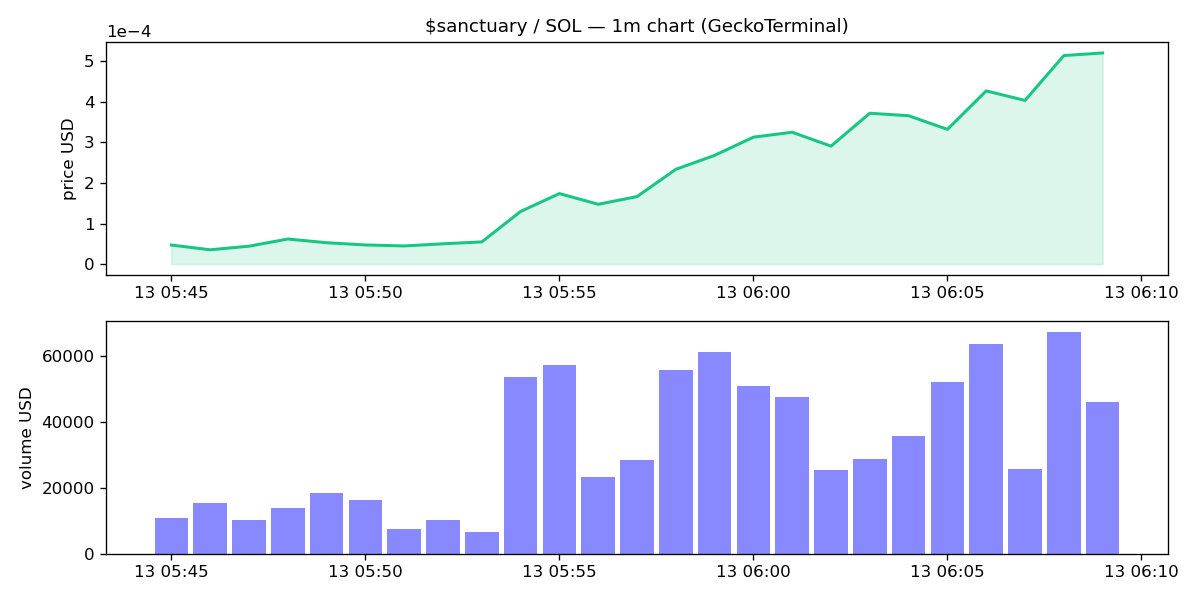Click volume chart time label '13 05:55'

click(559, 572)
